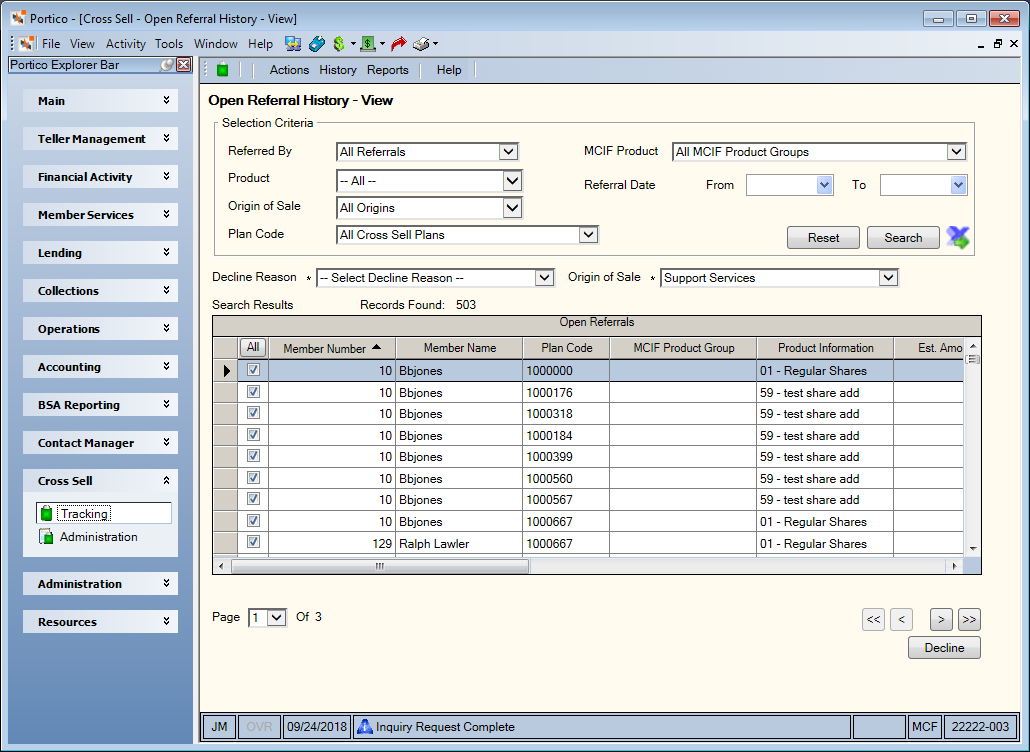
Task: Open the History menu
Action: 338,70
